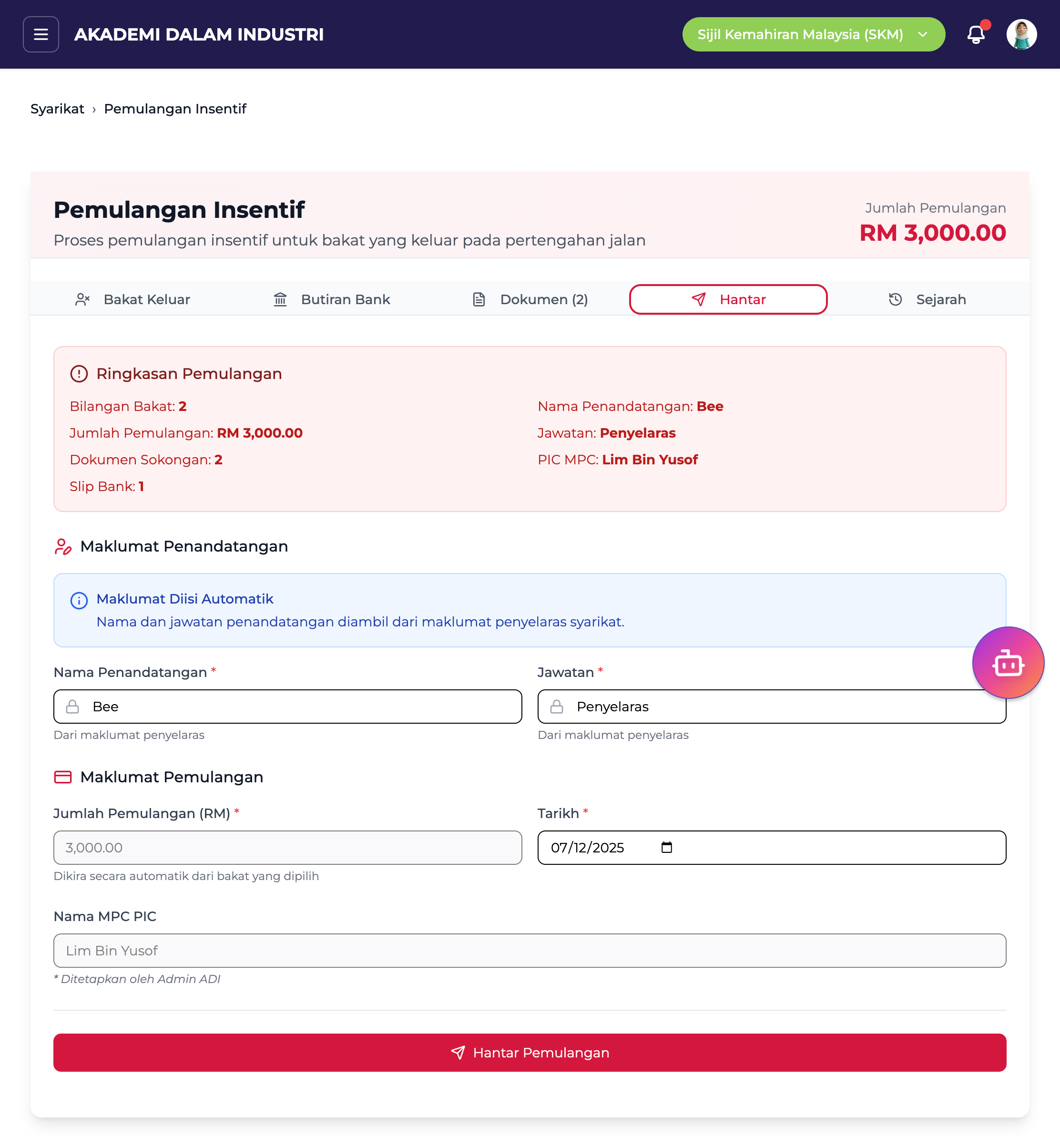The width and height of the screenshot is (1060, 1148).
Task: Open the Butiran Bank tab
Action: (332, 299)
